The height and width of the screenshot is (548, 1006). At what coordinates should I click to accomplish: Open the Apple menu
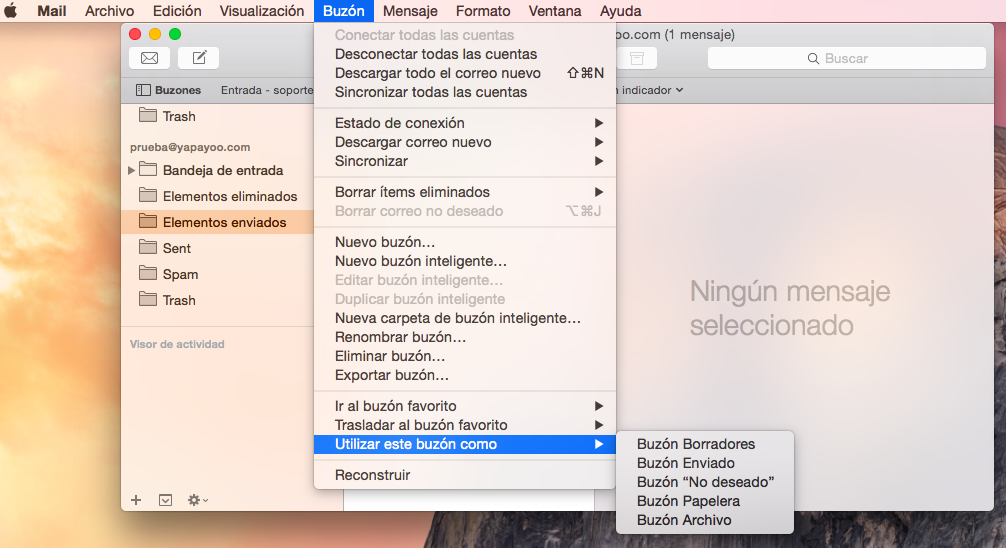(x=11, y=11)
